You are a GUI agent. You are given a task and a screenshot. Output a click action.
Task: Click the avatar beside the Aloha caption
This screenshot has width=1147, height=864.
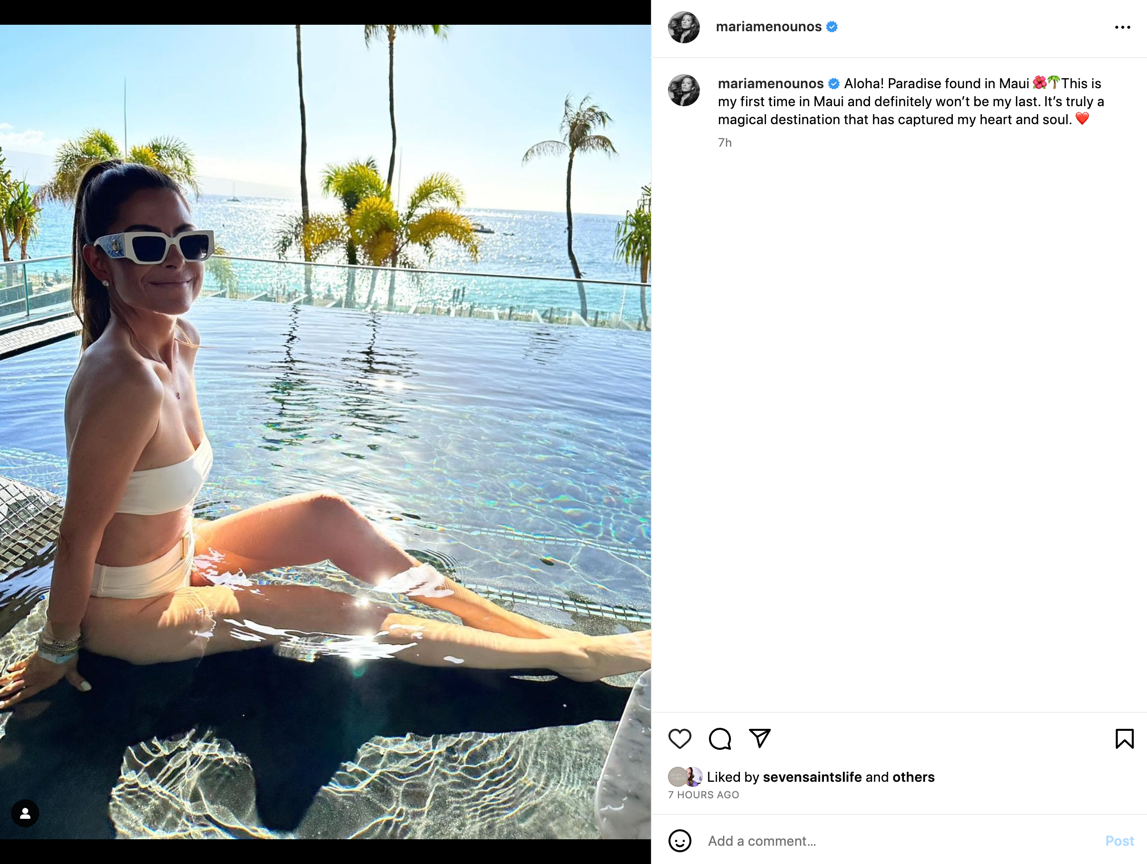click(684, 90)
